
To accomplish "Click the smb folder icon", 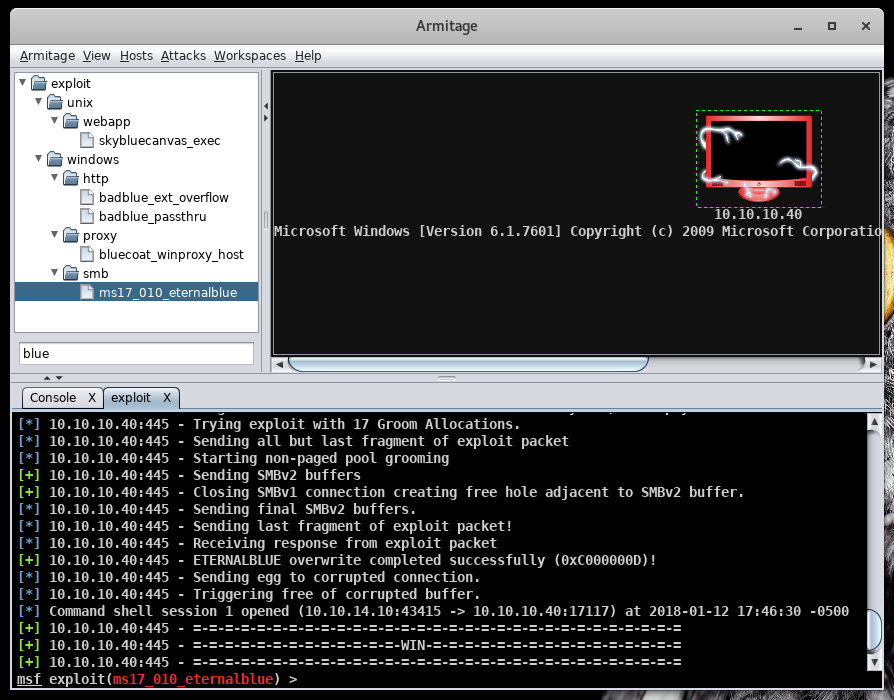I will (x=71, y=273).
